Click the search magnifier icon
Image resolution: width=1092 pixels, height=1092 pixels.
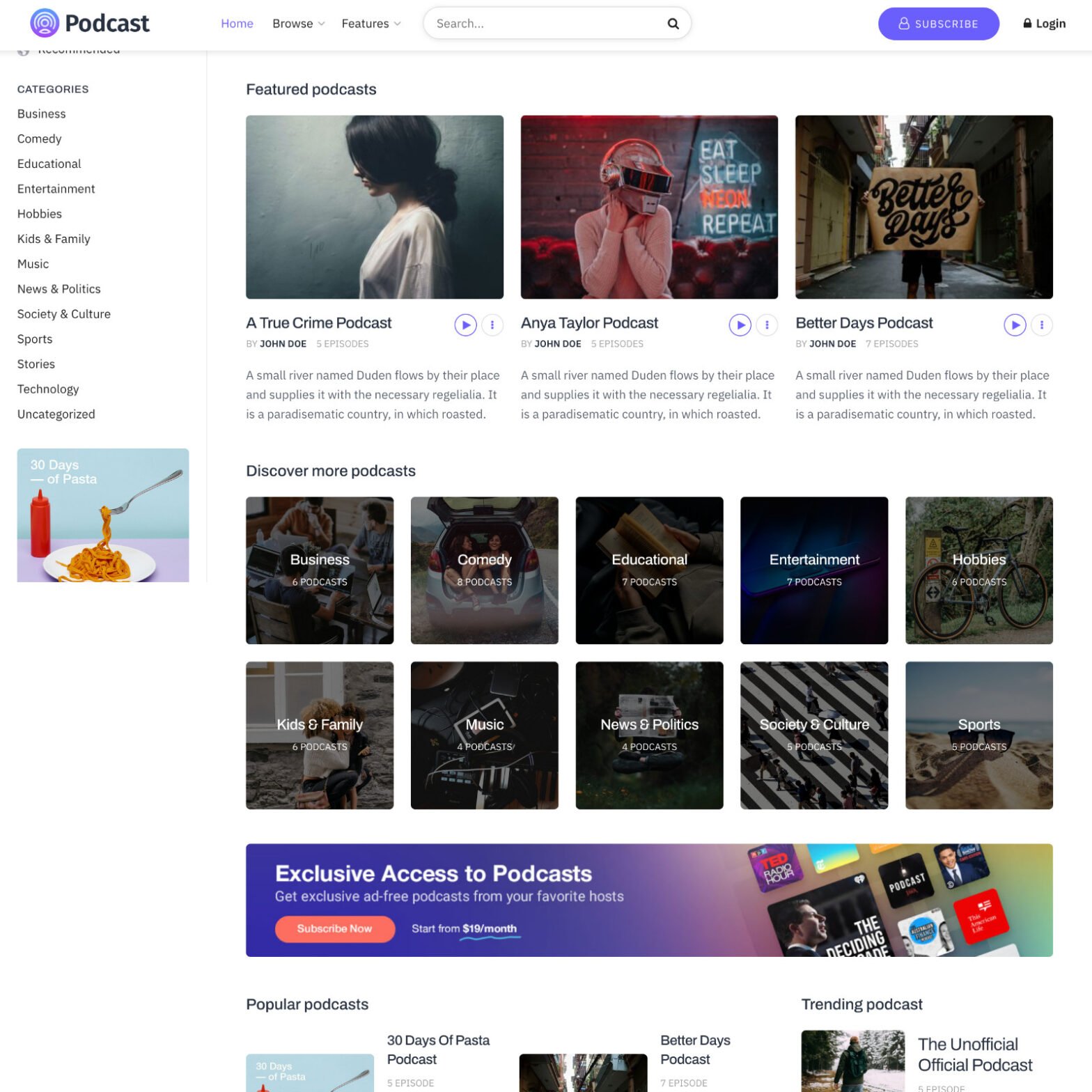tap(673, 24)
